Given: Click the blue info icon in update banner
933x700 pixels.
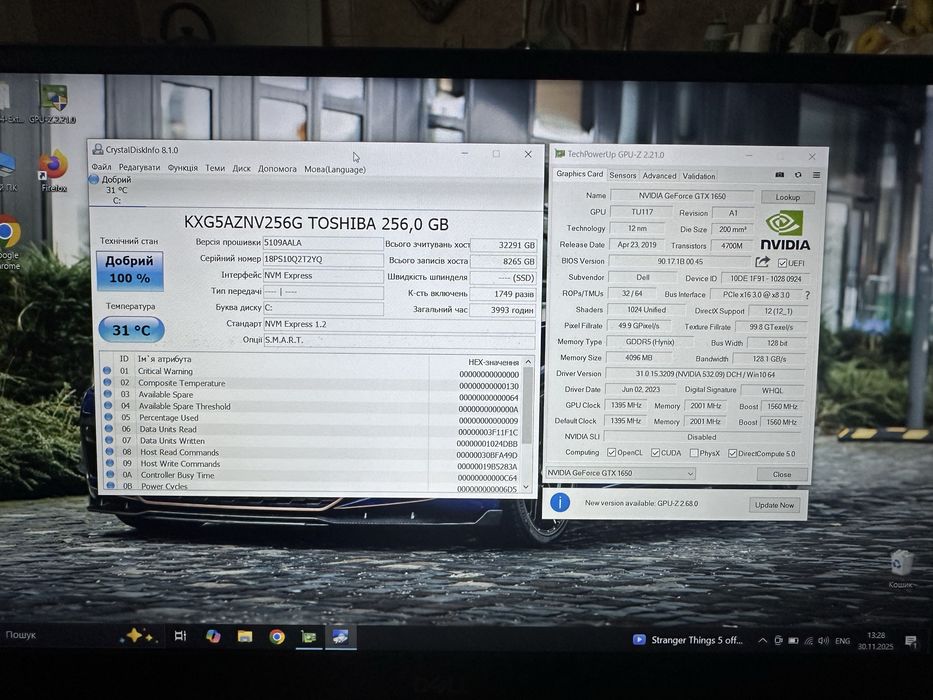Looking at the screenshot, I should [x=560, y=503].
